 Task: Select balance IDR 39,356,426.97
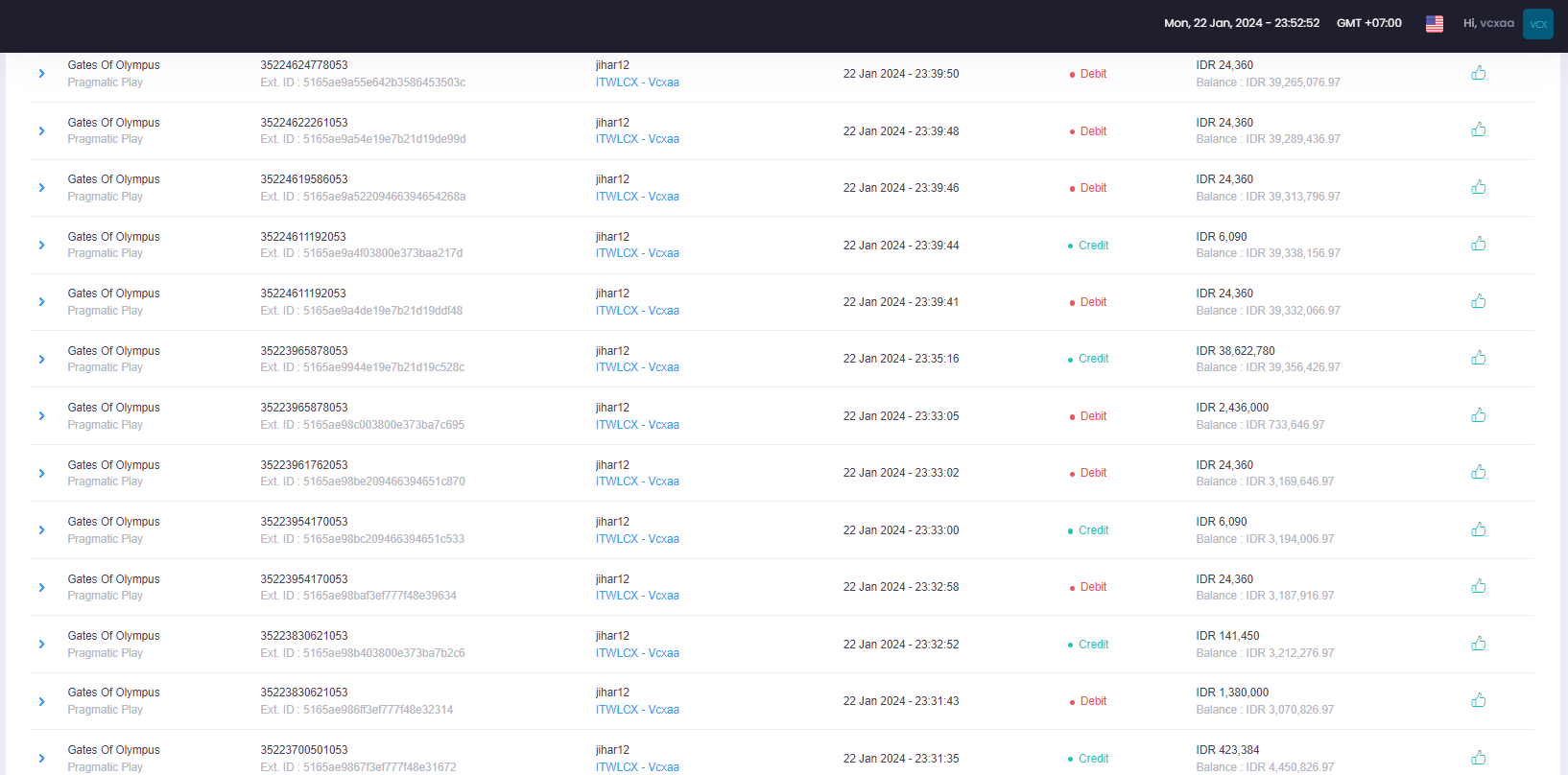pos(1269,367)
